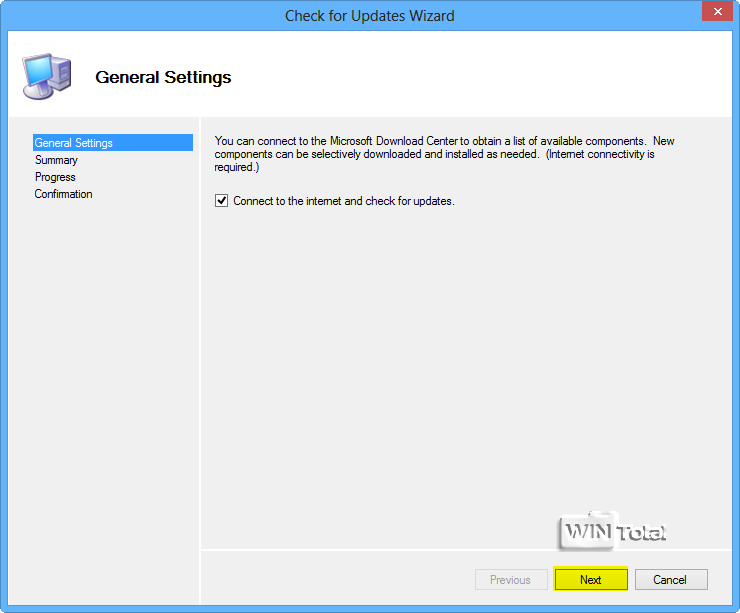Close the Check for Updates Wizard window
740x613 pixels.
coord(713,14)
